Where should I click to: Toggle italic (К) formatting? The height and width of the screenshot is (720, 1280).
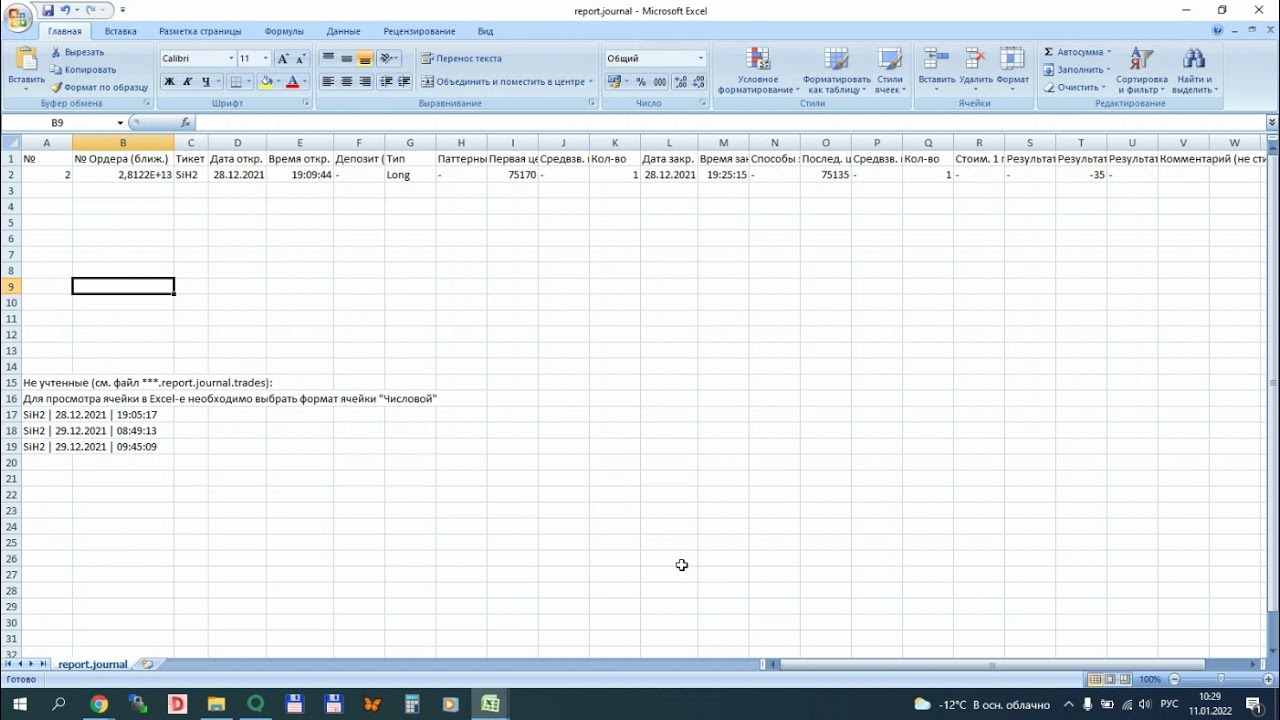pos(187,82)
